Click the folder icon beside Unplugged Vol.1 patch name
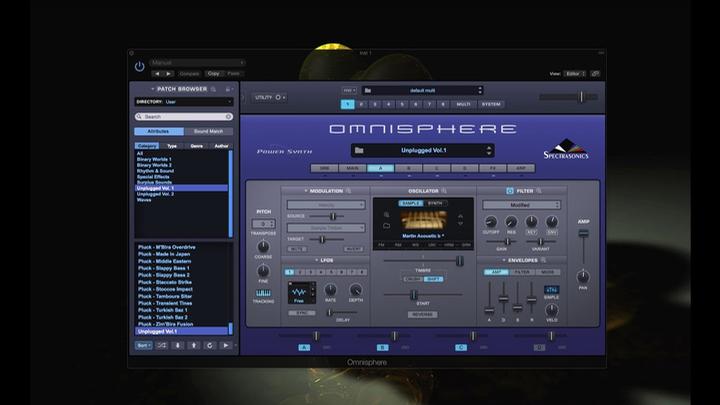The height and width of the screenshot is (405, 720). click(359, 150)
